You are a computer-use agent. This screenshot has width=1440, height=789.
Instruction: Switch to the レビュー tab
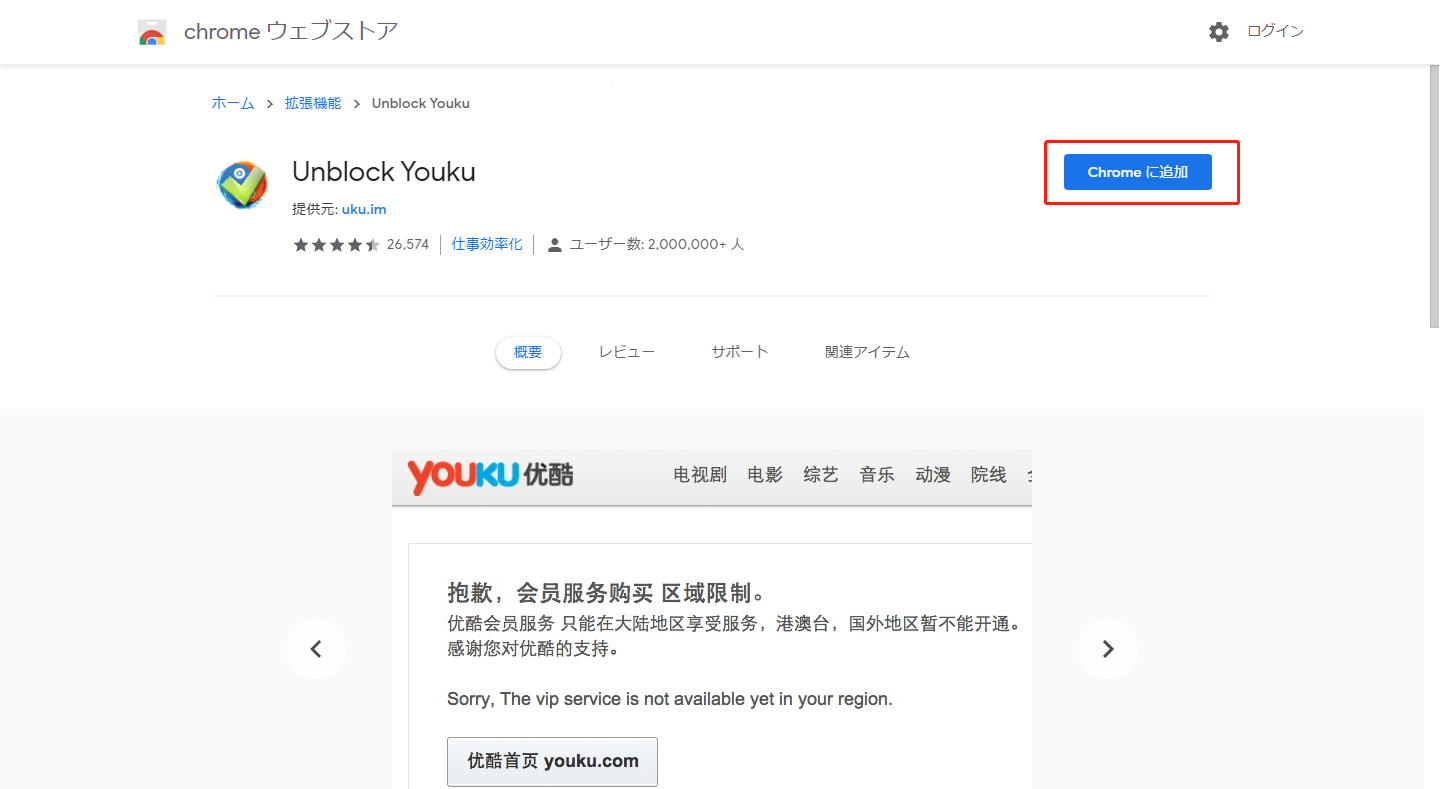(x=627, y=352)
